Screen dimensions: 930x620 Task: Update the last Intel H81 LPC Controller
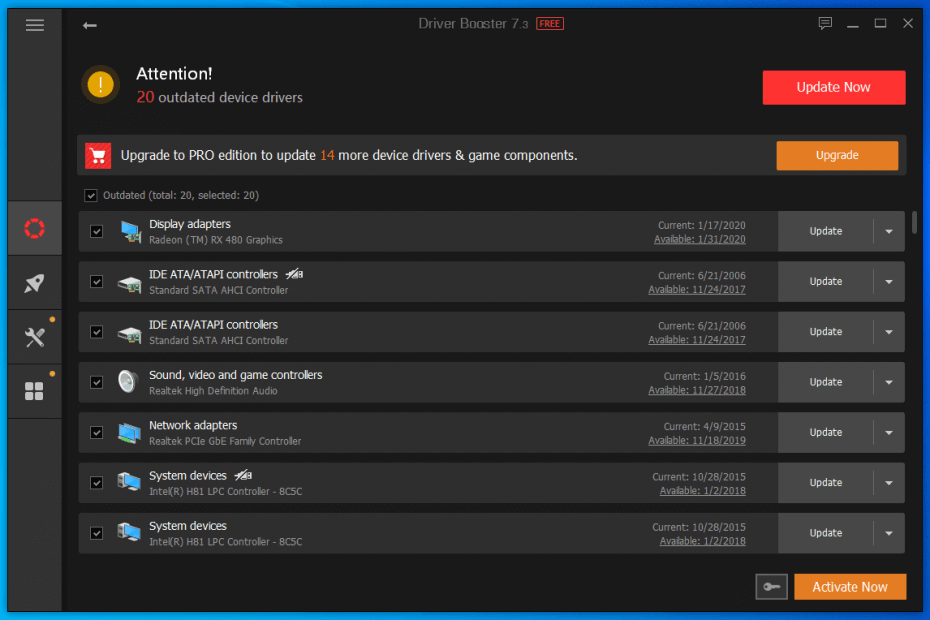pyautogui.click(x=826, y=533)
